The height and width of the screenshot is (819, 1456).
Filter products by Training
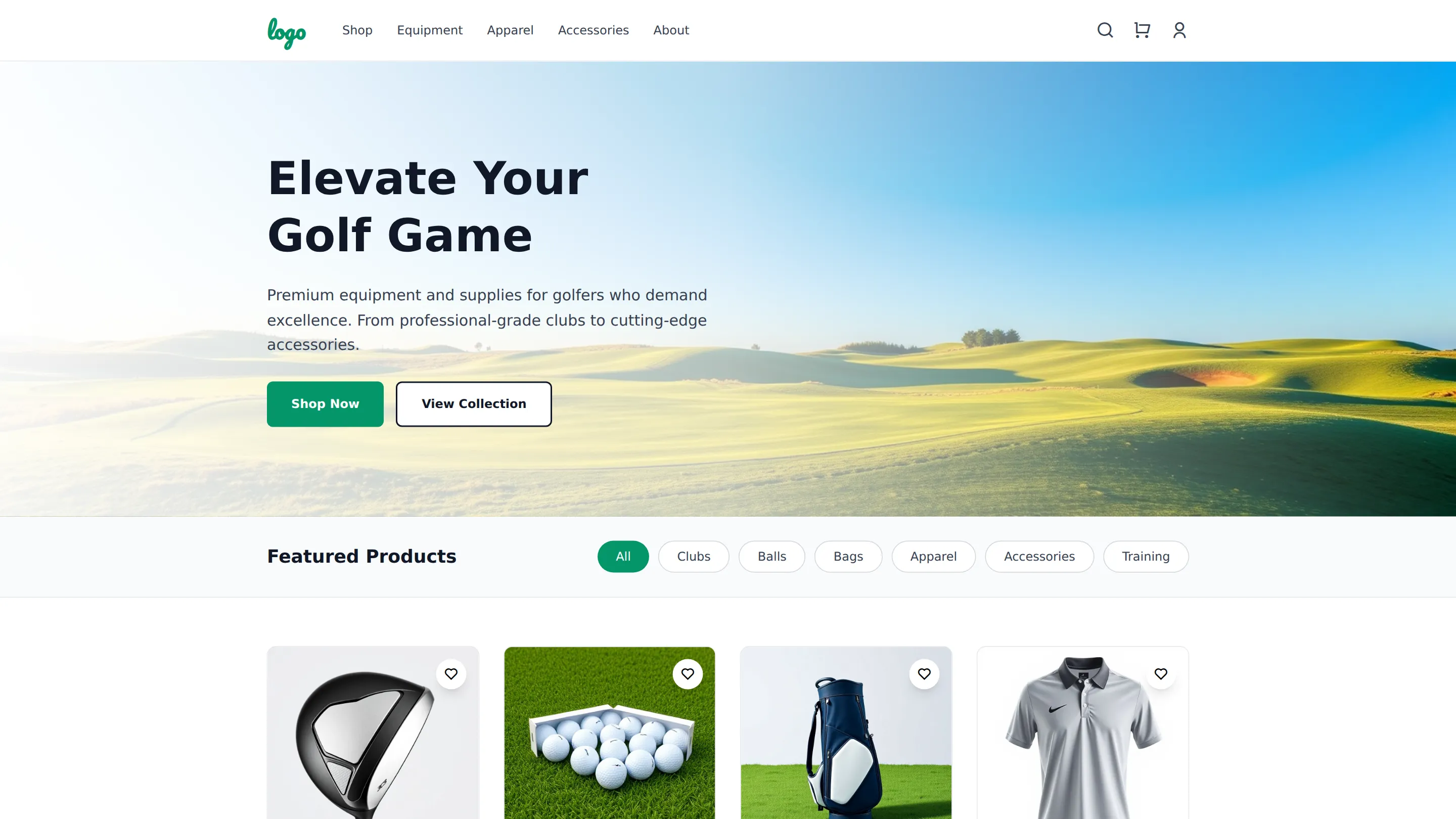click(1146, 556)
